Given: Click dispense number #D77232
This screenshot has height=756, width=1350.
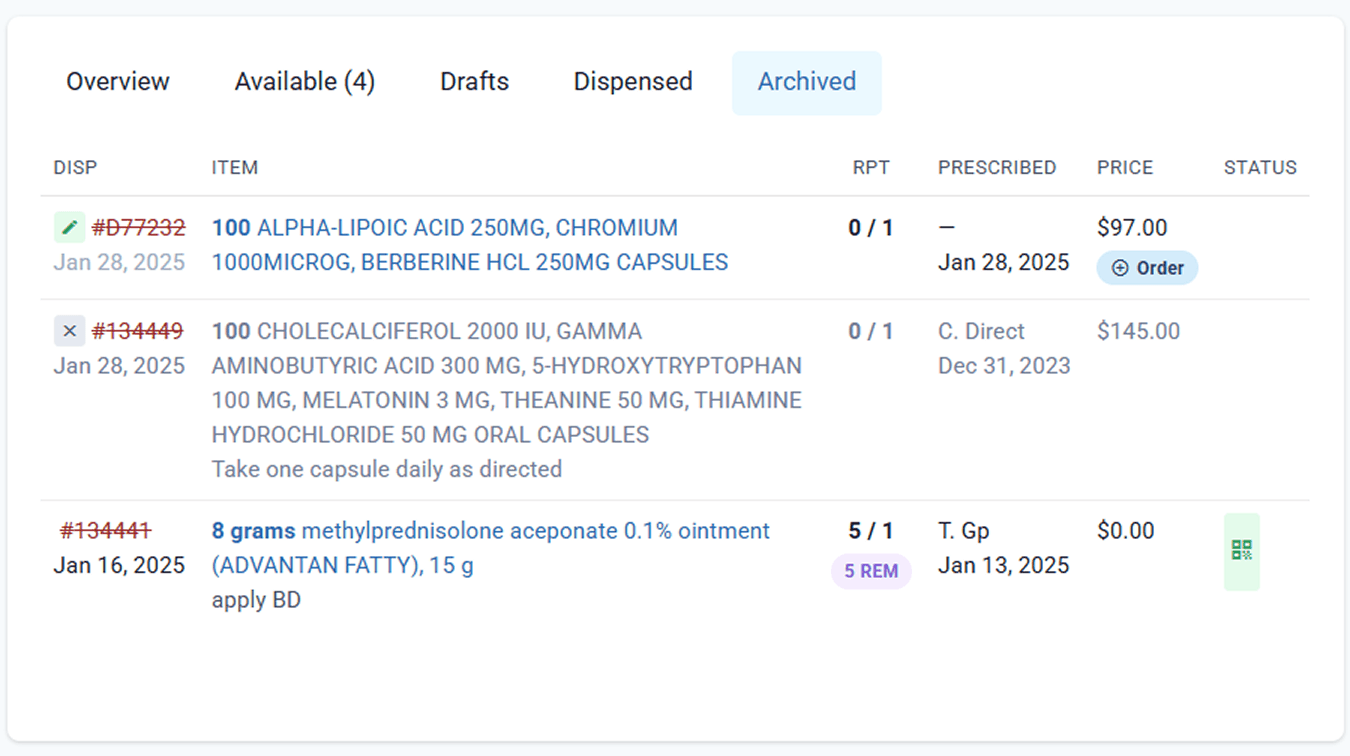Looking at the screenshot, I should [138, 228].
